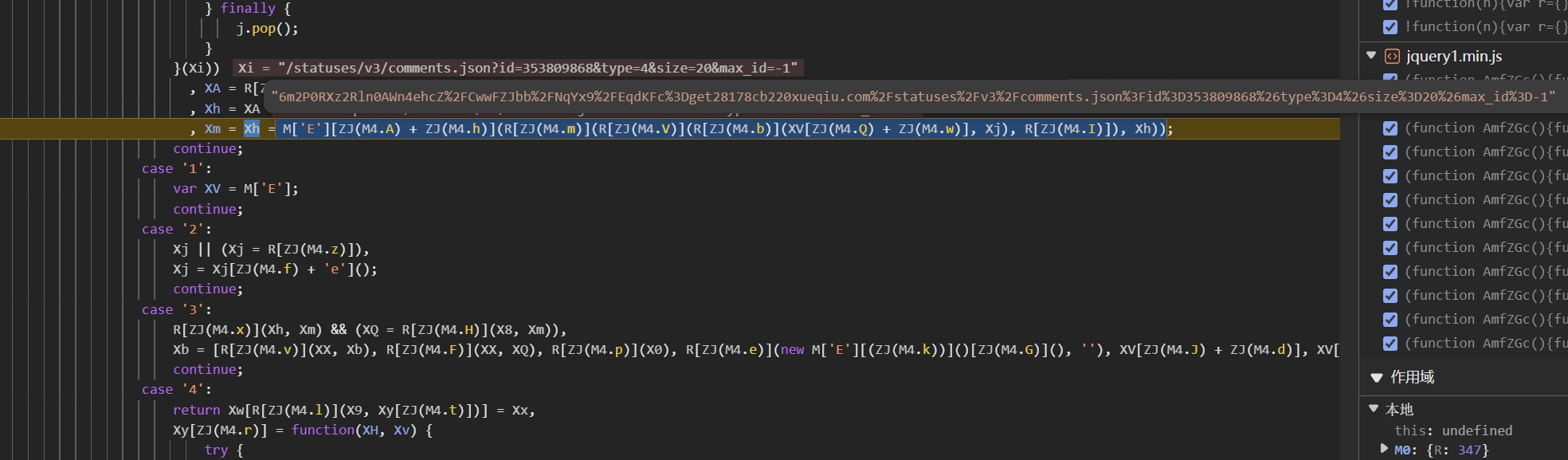This screenshot has width=1568, height=460.
Task: Click the Xm variable on the highlighted line
Action: click(x=213, y=128)
